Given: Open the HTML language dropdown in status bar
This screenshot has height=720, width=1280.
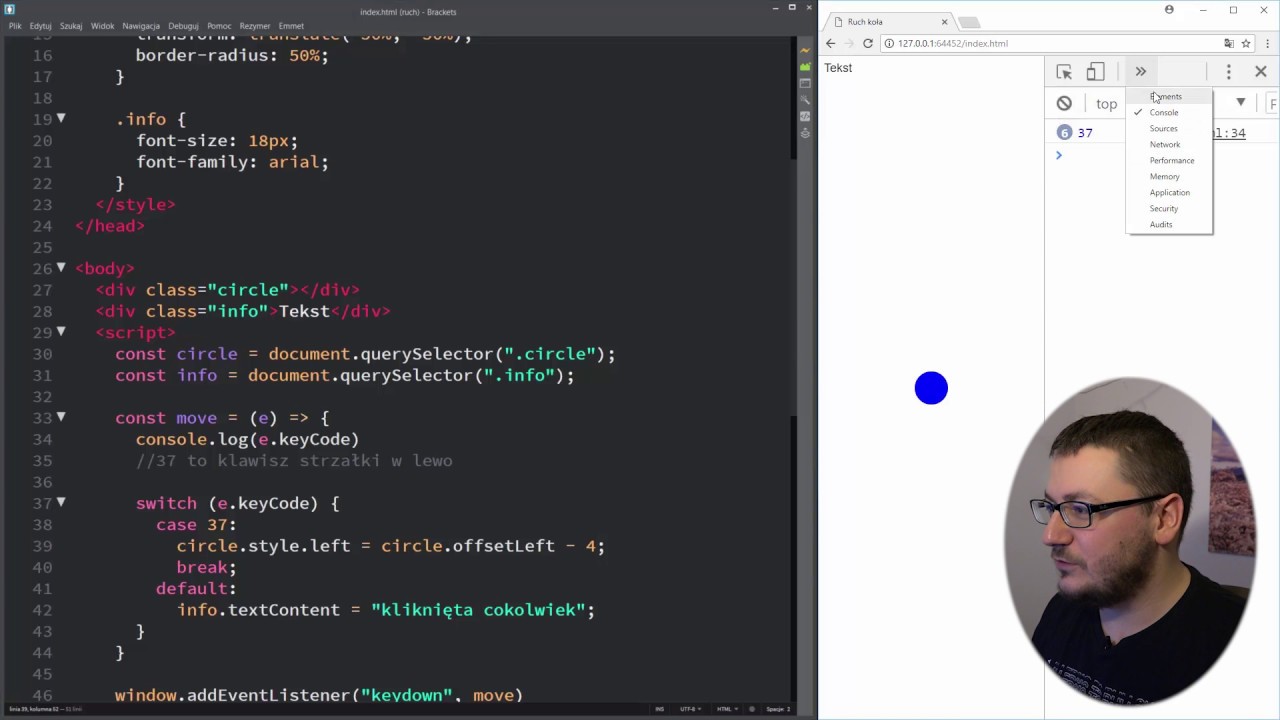Looking at the screenshot, I should coord(727,709).
